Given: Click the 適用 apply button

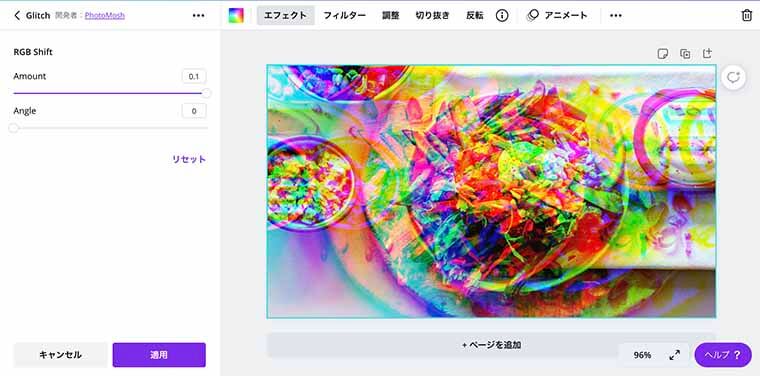Looking at the screenshot, I should pyautogui.click(x=159, y=355).
